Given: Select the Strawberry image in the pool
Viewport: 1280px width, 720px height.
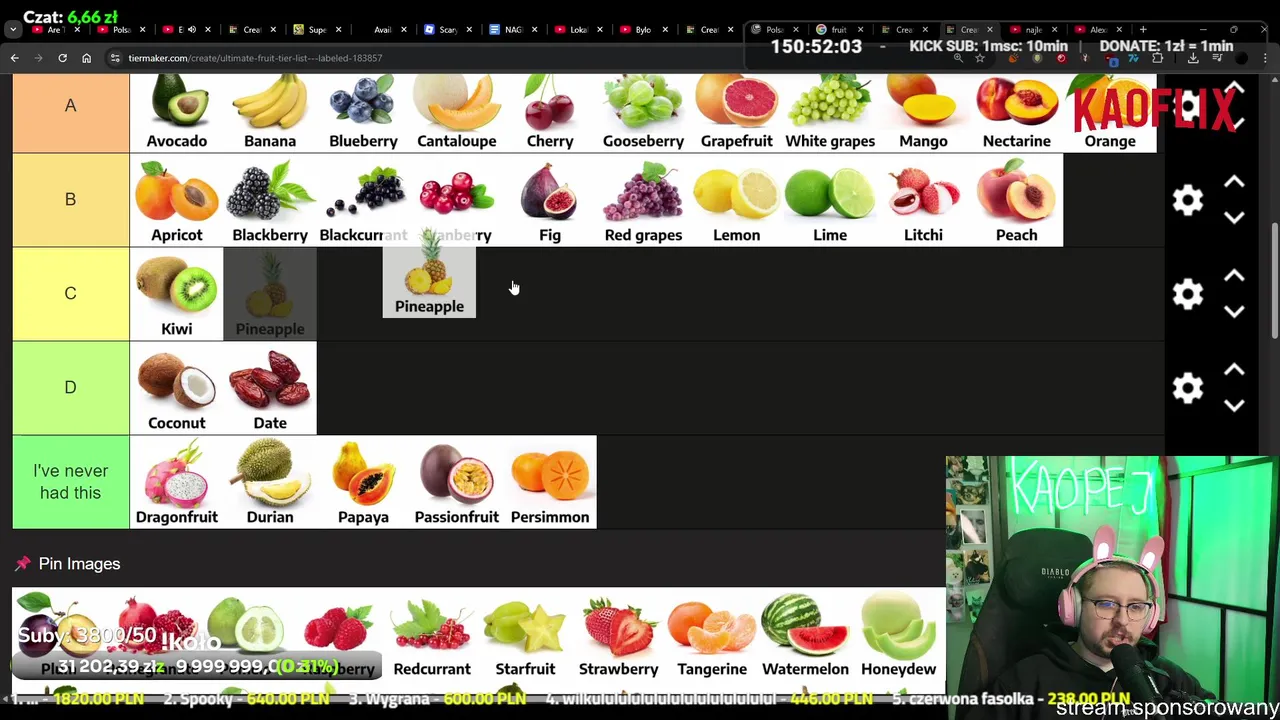Looking at the screenshot, I should (618, 634).
